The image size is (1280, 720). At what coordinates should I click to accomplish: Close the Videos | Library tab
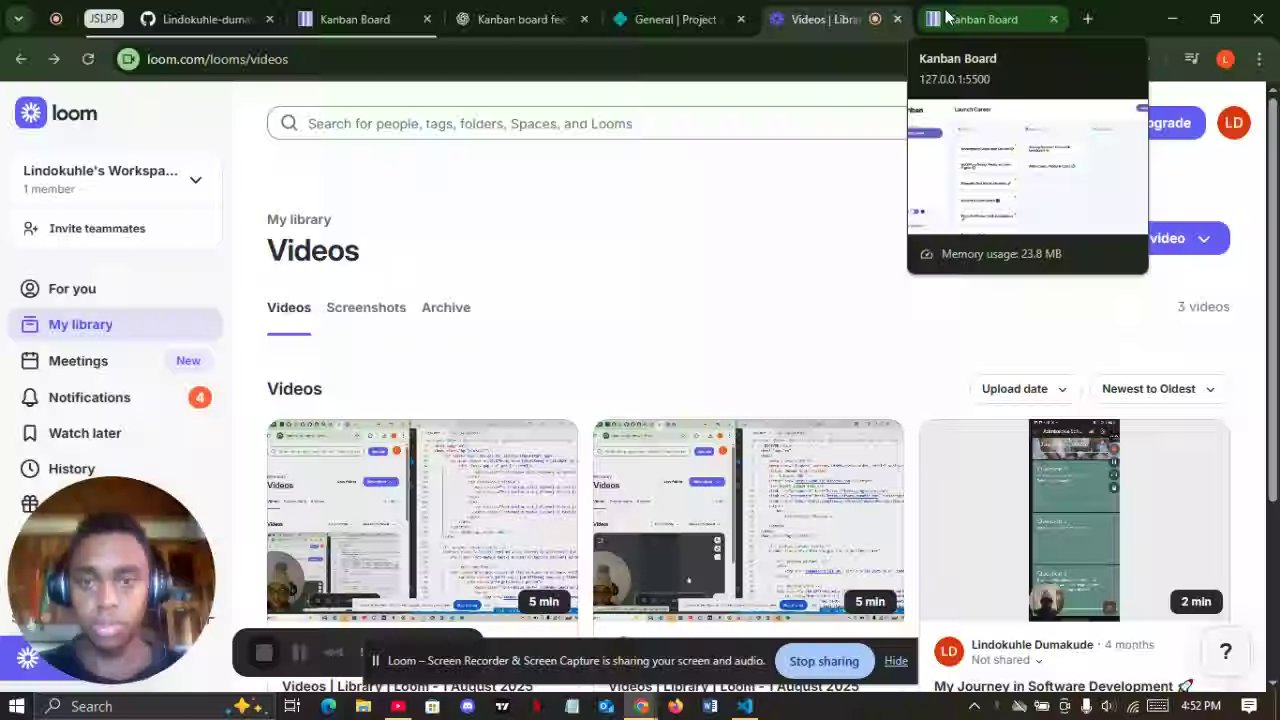pyautogui.click(x=897, y=19)
